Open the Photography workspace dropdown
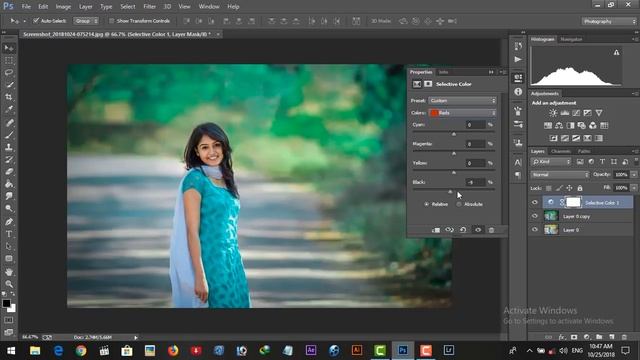The height and width of the screenshot is (360, 640). click(609, 21)
